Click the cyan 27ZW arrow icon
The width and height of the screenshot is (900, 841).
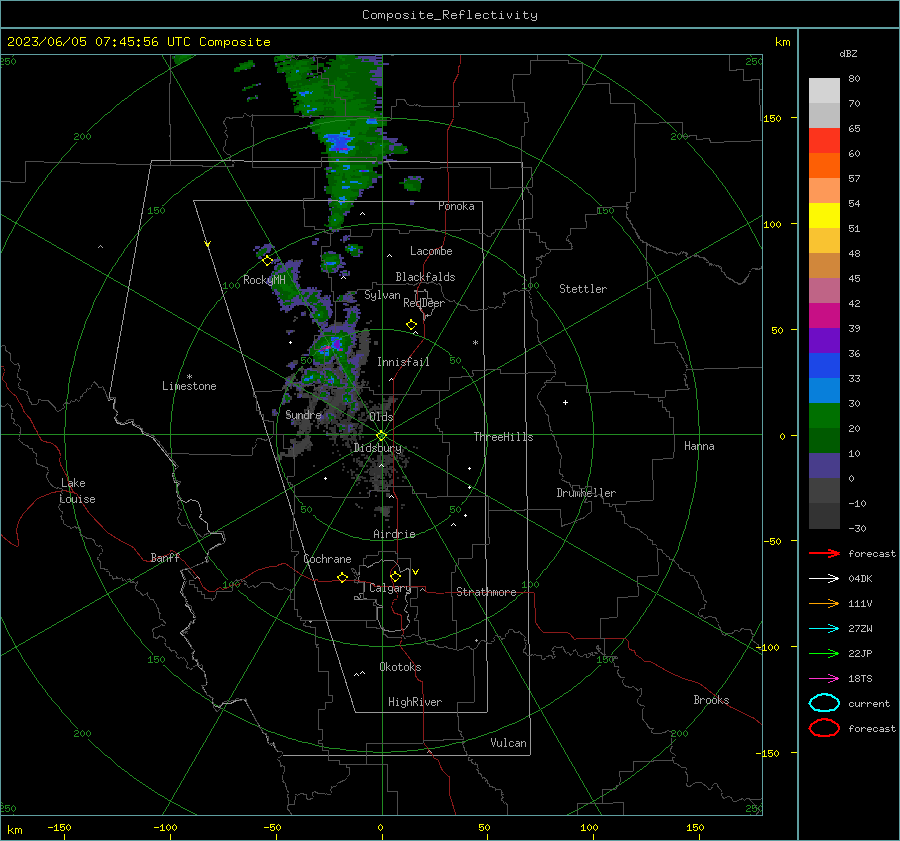824,629
